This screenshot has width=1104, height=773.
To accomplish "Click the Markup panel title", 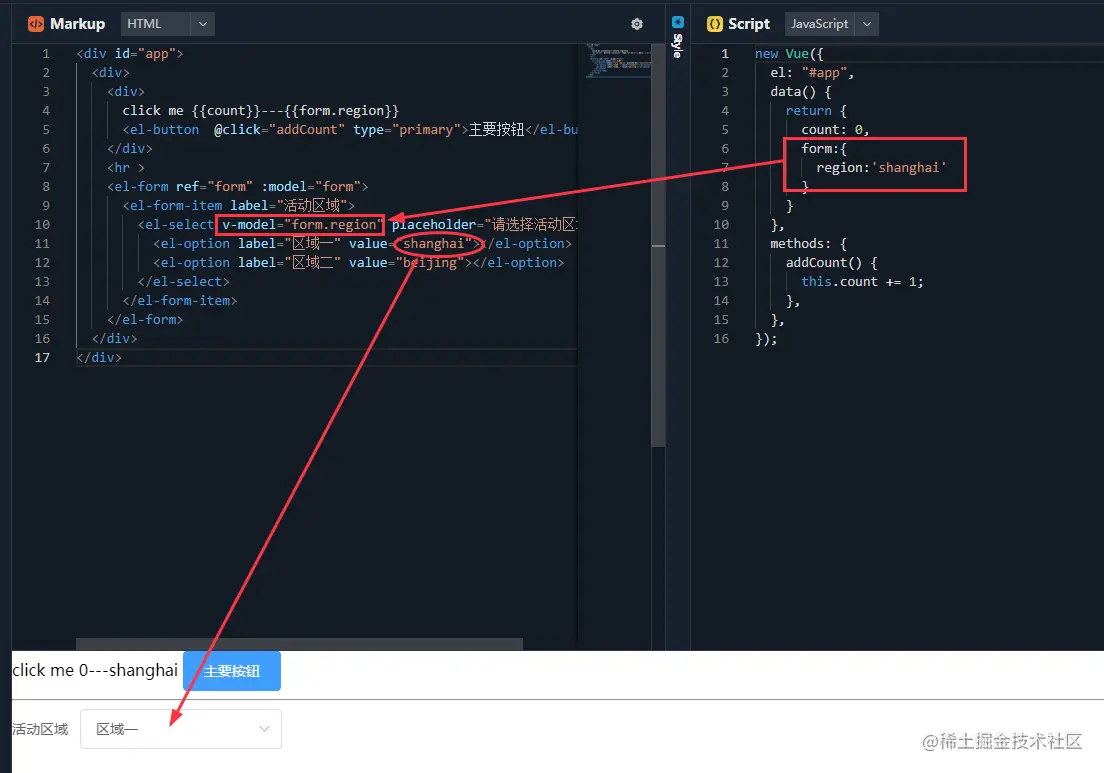I will point(77,24).
